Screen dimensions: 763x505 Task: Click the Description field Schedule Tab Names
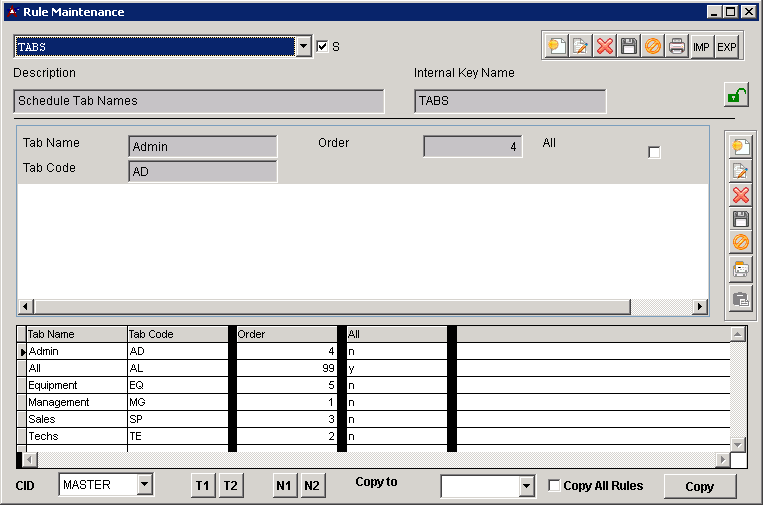[199, 101]
